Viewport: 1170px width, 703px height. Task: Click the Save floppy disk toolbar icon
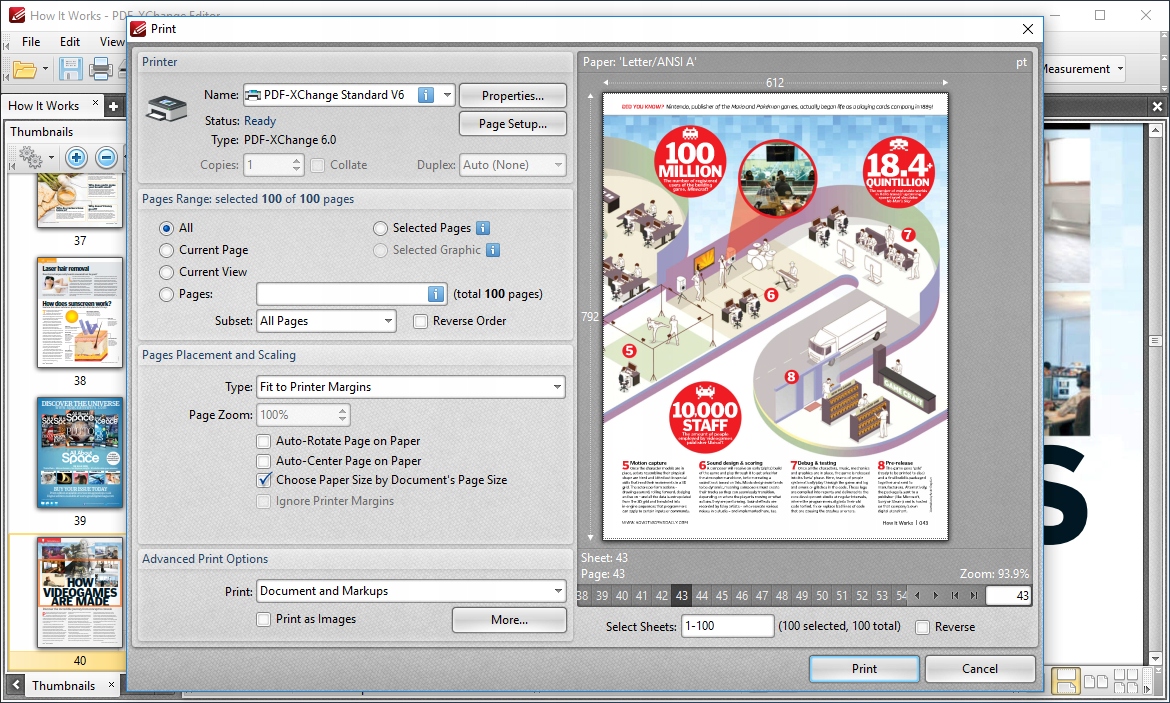pyautogui.click(x=70, y=69)
